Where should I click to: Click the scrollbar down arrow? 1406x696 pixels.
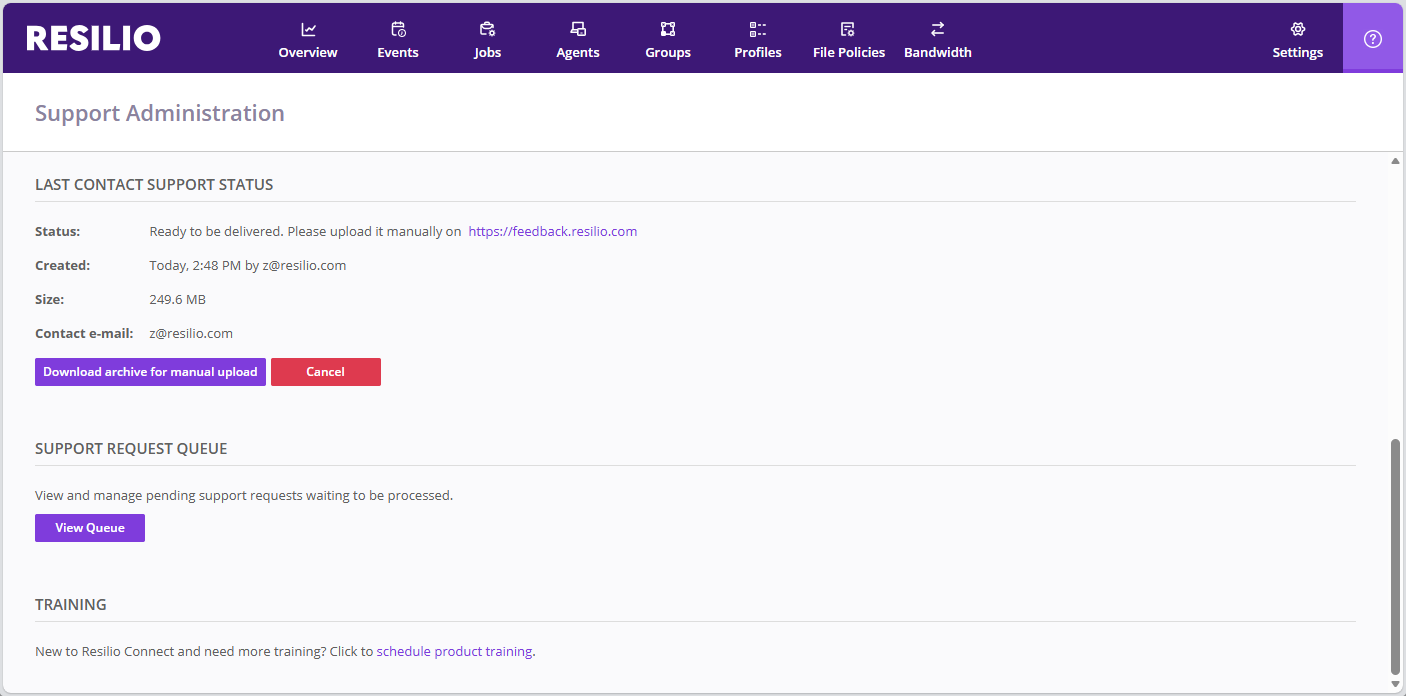point(1396,684)
